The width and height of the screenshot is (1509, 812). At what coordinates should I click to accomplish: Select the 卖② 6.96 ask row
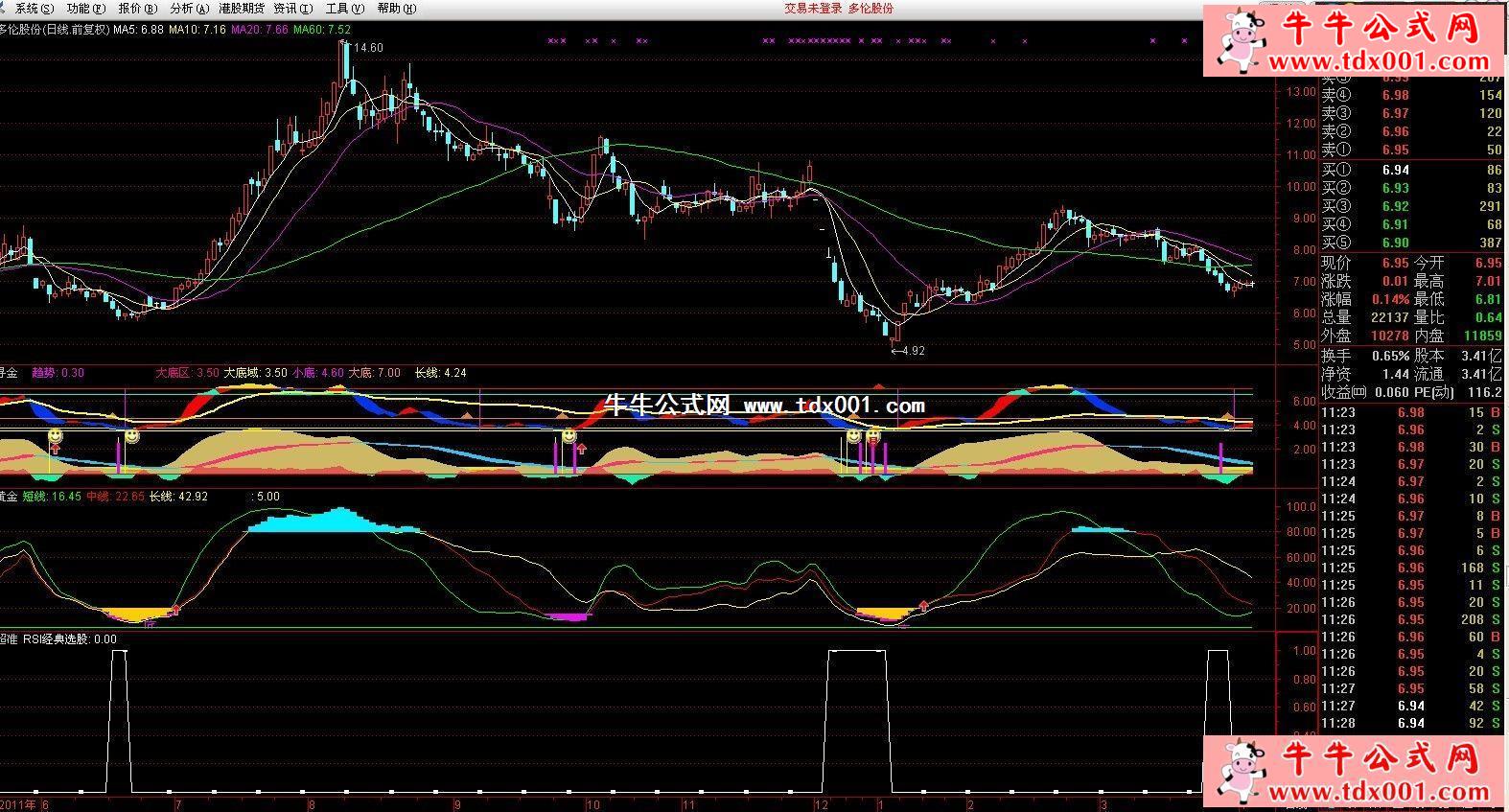[x=1412, y=131]
